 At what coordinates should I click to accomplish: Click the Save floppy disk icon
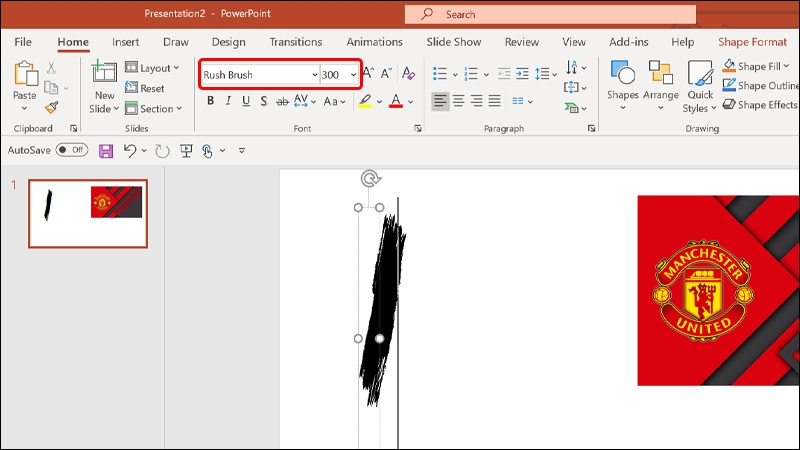(106, 151)
